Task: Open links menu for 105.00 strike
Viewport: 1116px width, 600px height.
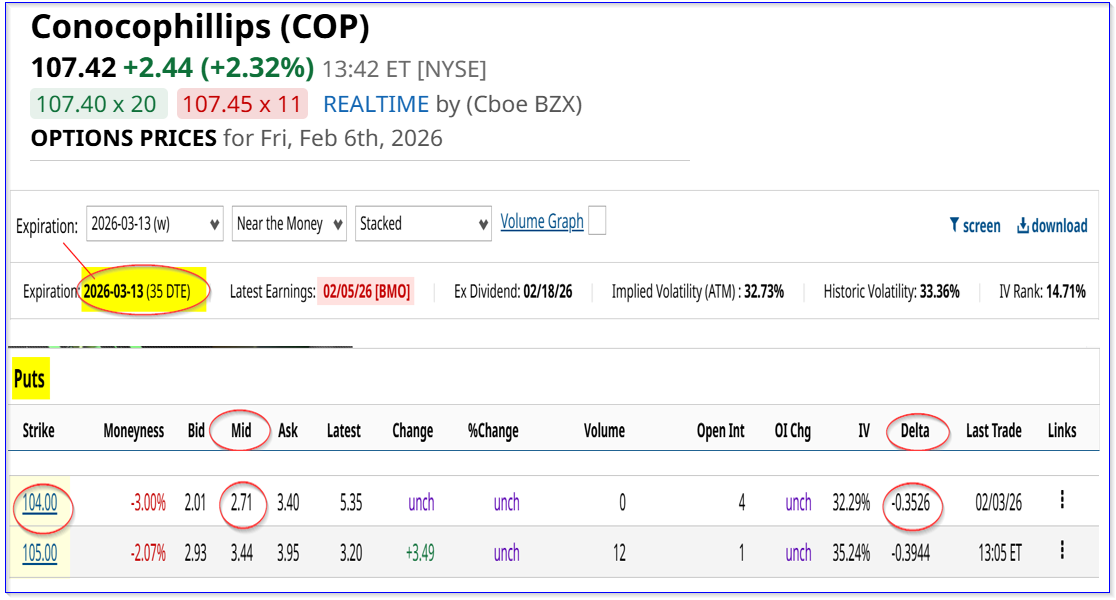Action: pyautogui.click(x=1062, y=551)
